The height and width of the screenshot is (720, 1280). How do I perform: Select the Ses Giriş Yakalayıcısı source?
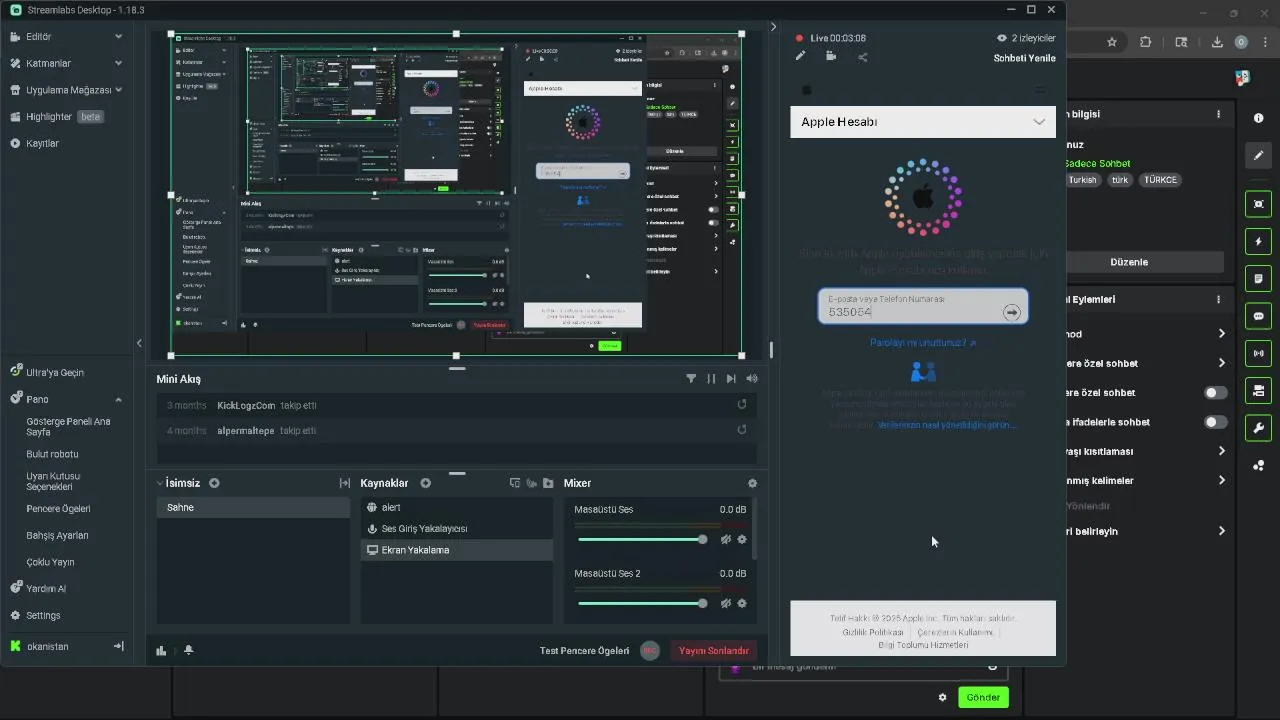(x=456, y=528)
